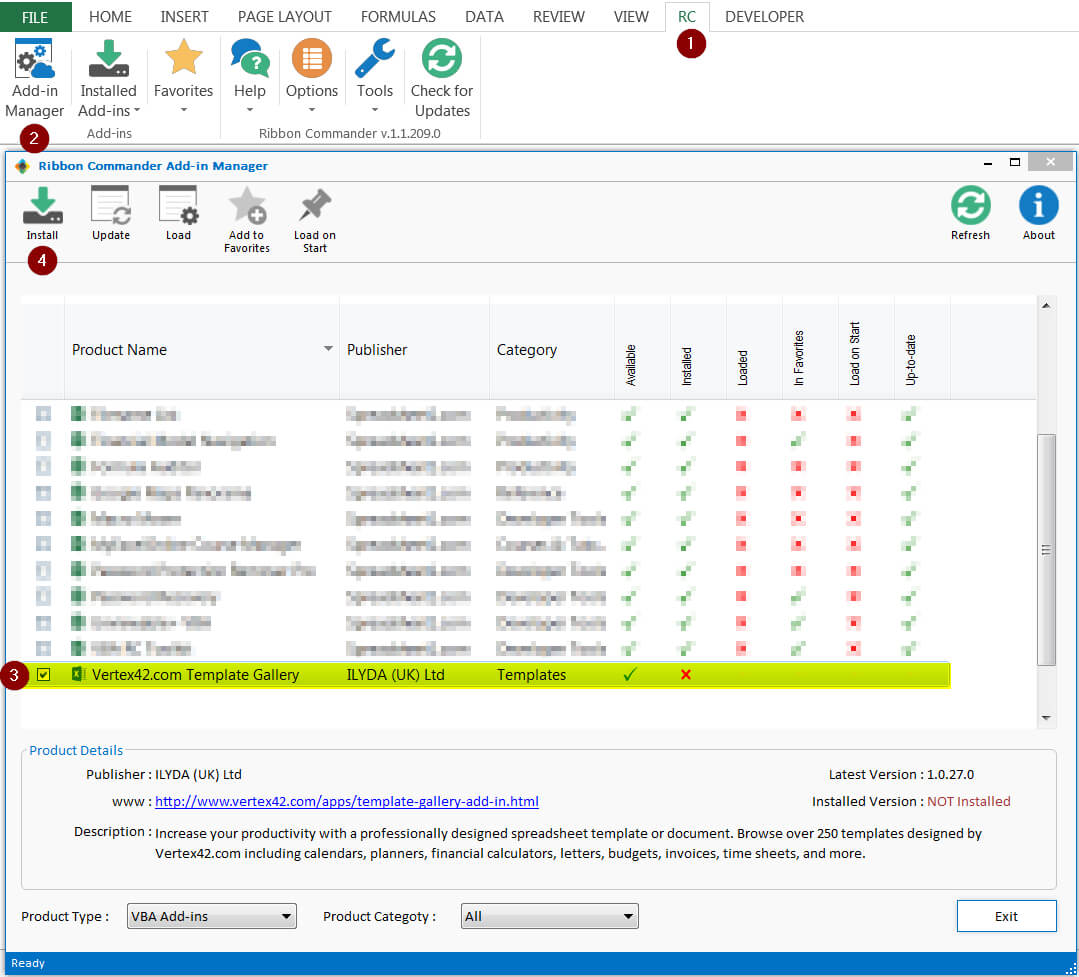Tick the checkbox in the last blurred row

point(43,648)
